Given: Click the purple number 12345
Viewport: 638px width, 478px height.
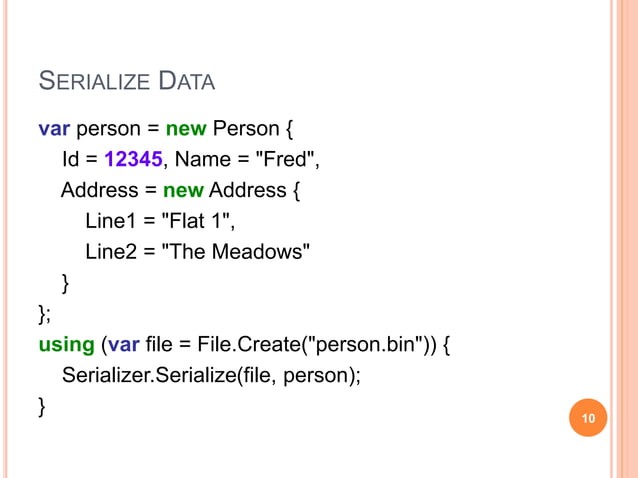Looking at the screenshot, I should click(133, 159).
